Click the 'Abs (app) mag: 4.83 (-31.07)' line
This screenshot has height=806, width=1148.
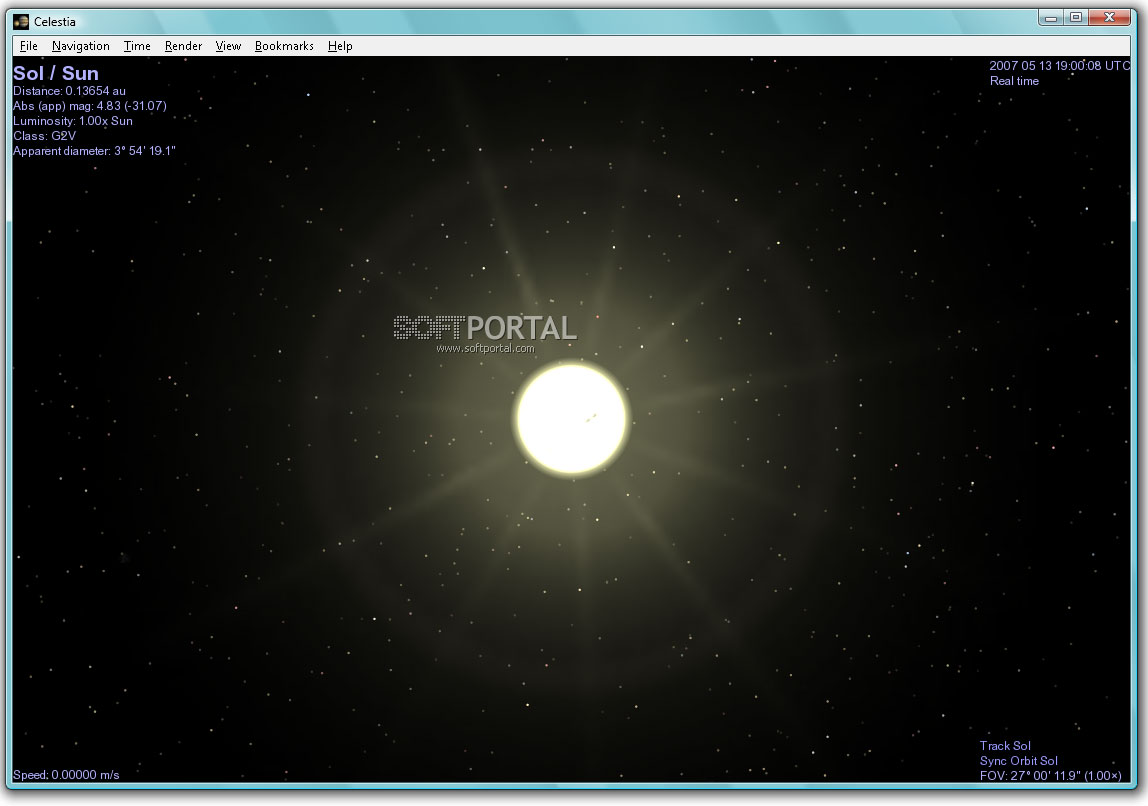coord(90,106)
